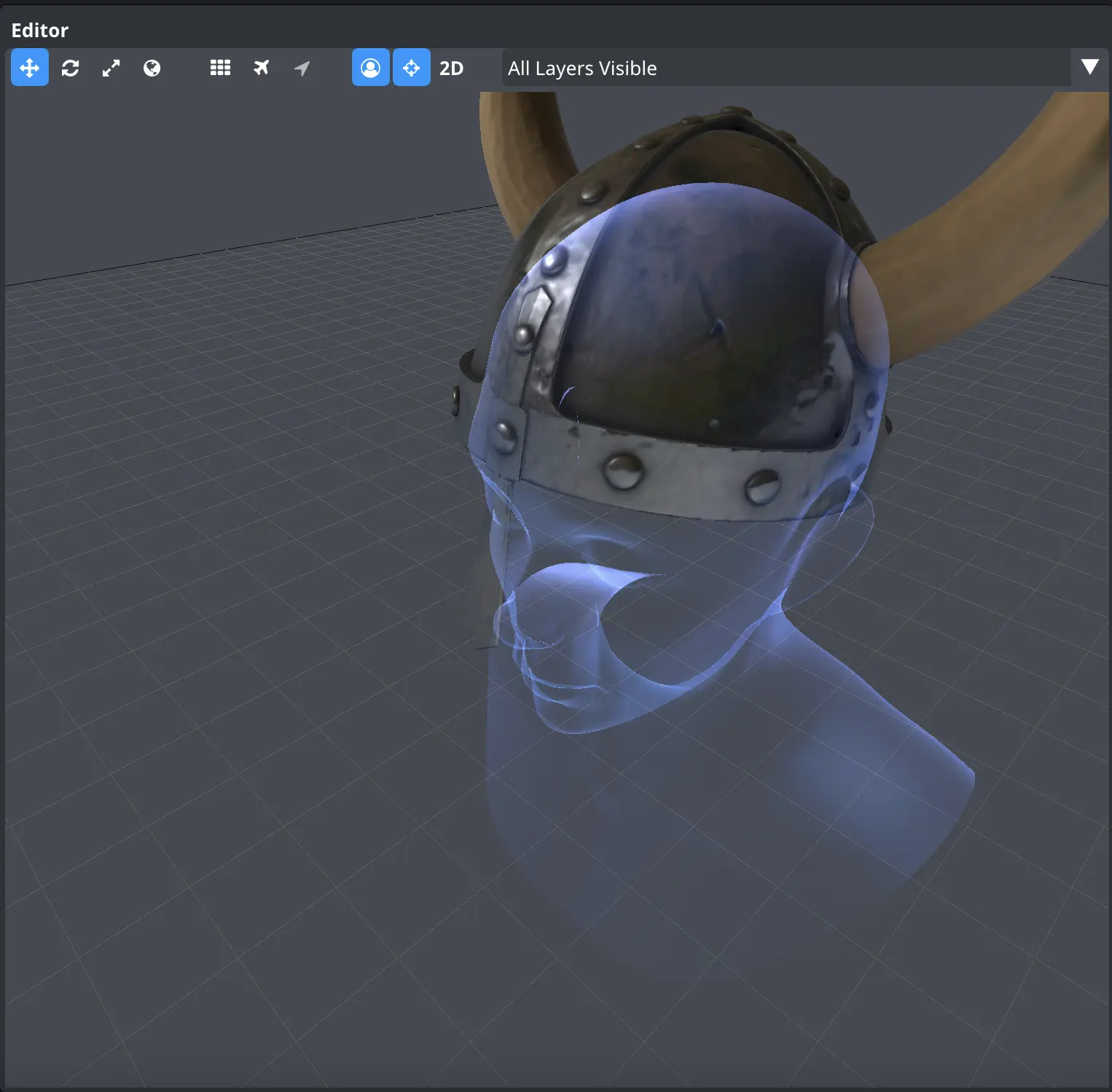Select the Move (translate) tool
This screenshot has width=1112, height=1092.
click(x=30, y=68)
